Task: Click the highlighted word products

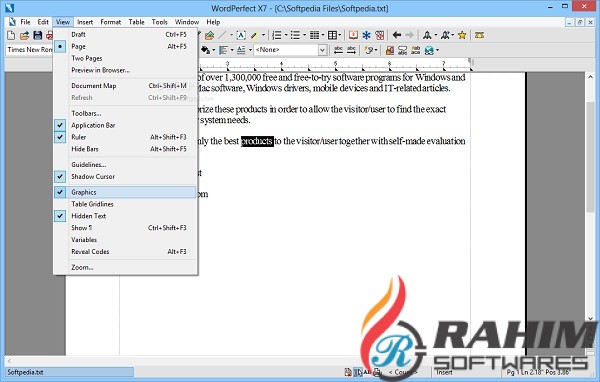Action: click(x=257, y=141)
